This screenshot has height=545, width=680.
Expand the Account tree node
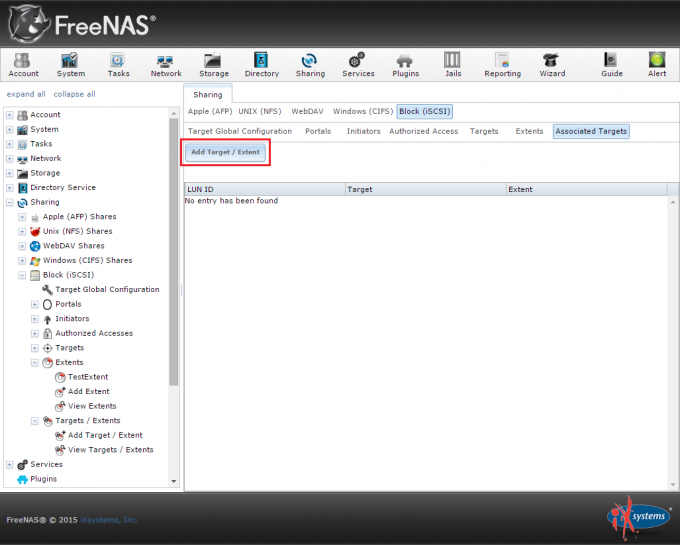10,115
